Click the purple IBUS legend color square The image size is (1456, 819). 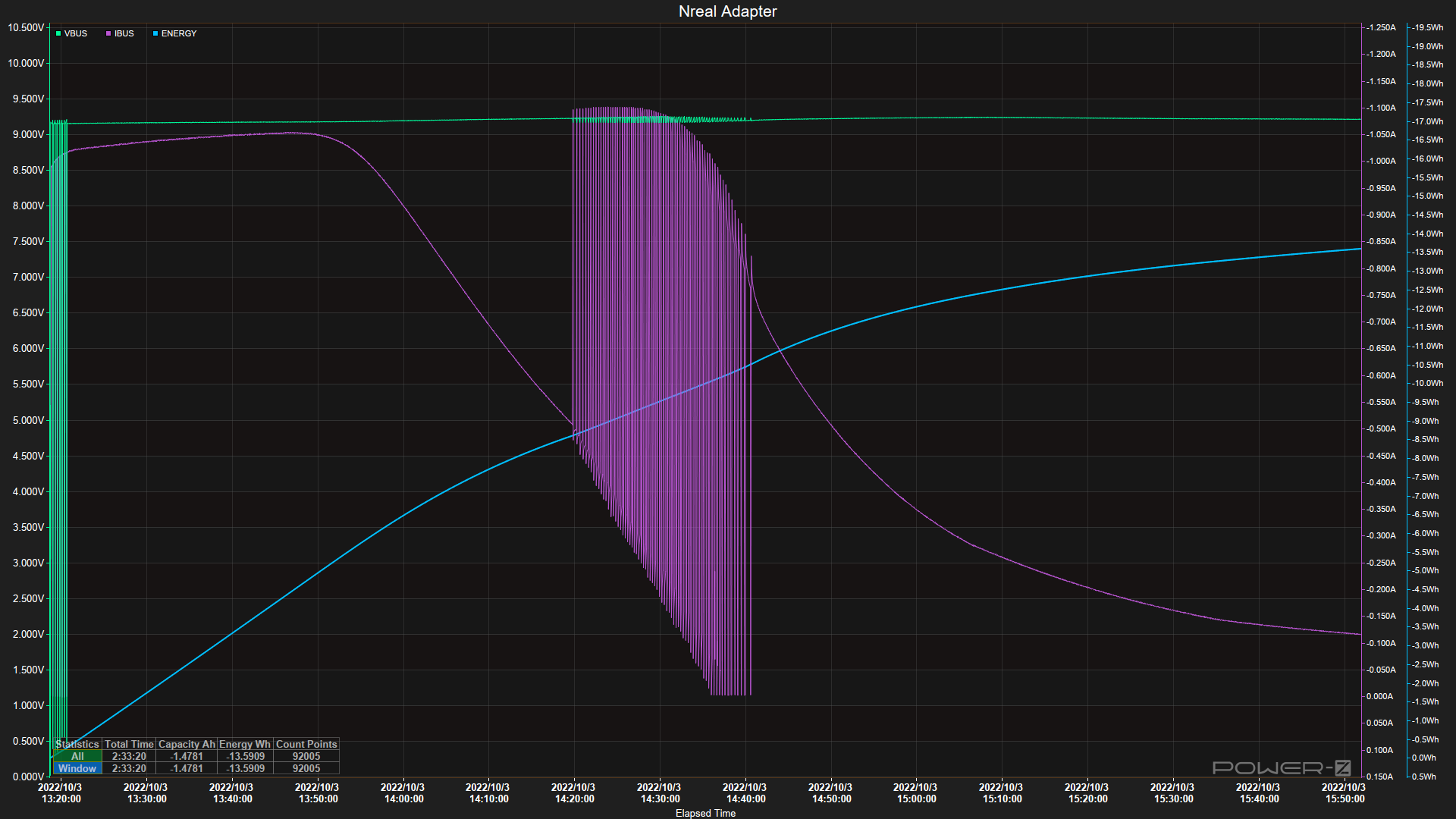[108, 34]
